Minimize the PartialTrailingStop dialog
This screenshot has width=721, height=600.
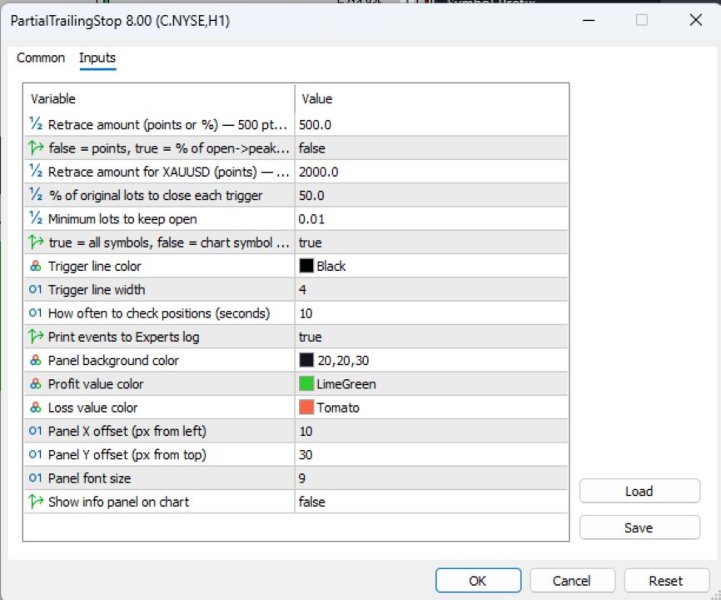coord(589,20)
